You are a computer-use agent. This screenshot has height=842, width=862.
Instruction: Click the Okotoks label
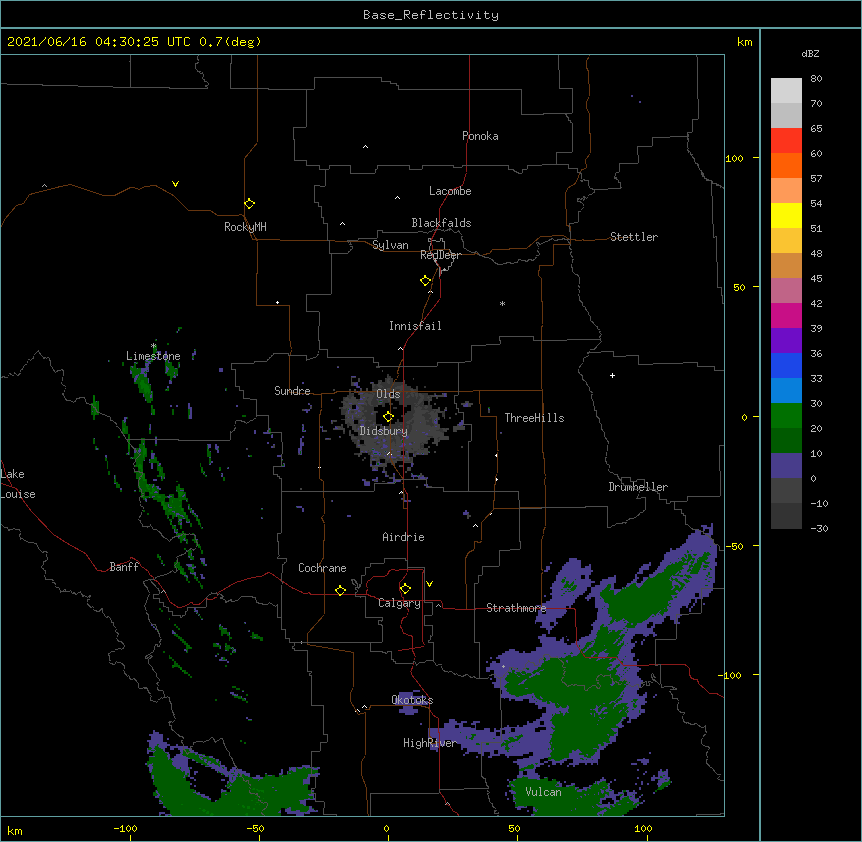412,700
